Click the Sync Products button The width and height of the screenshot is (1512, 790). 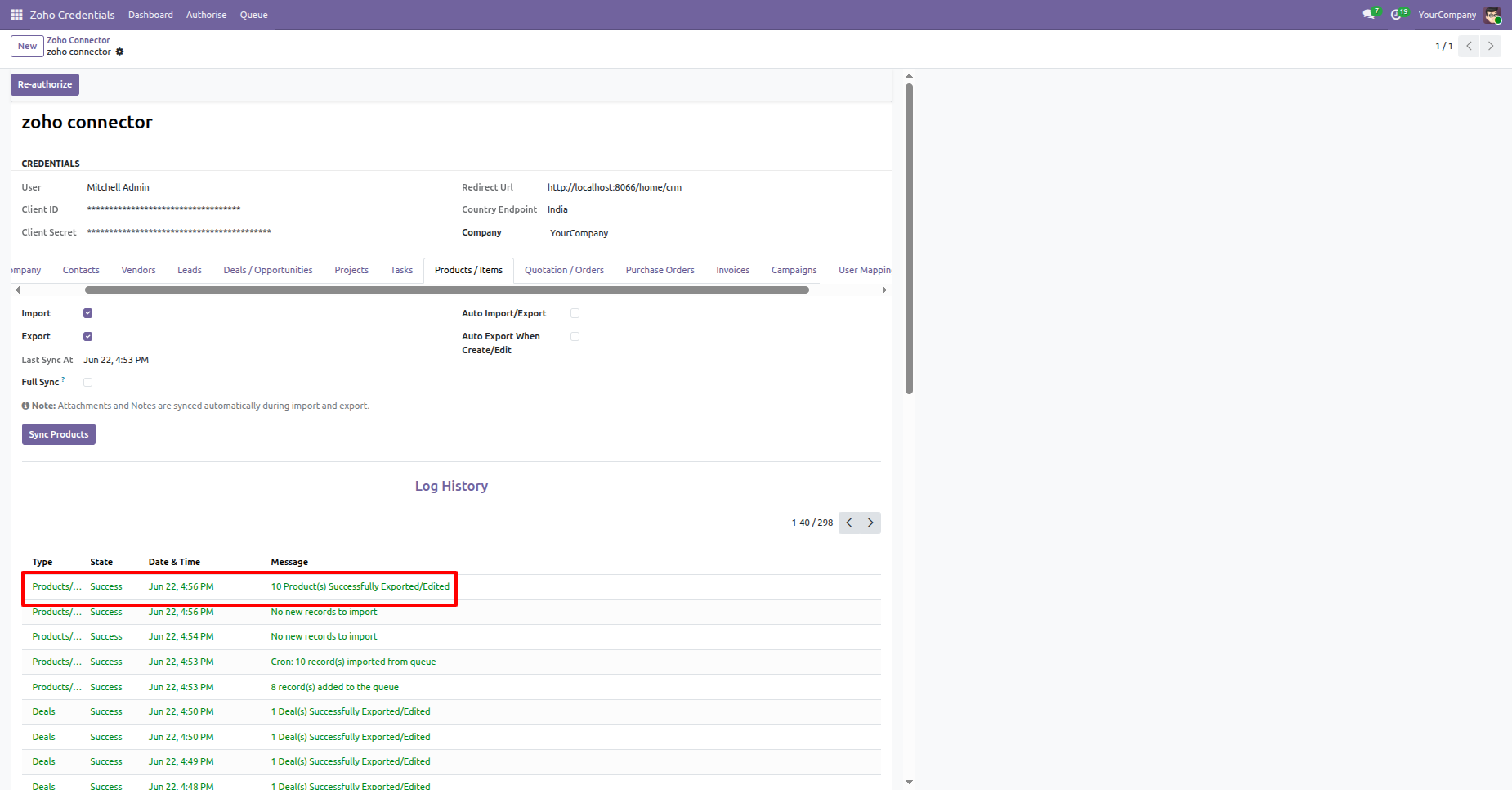point(59,434)
